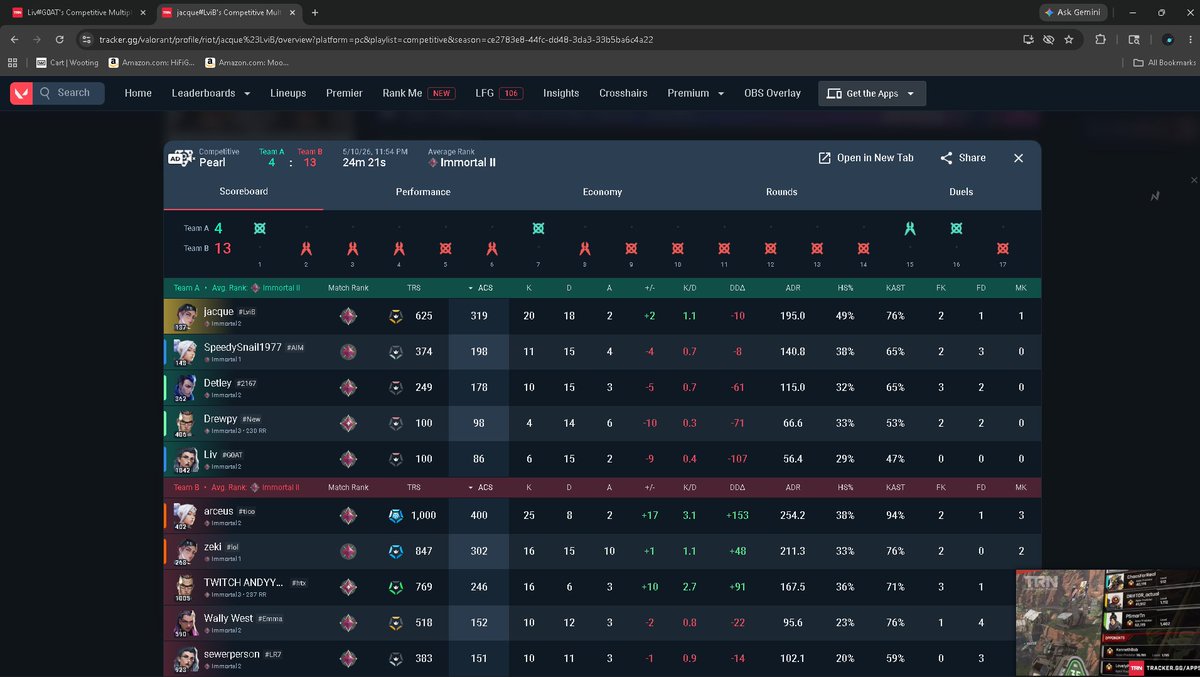Open the All Bookmarks folder

pos(1164,62)
